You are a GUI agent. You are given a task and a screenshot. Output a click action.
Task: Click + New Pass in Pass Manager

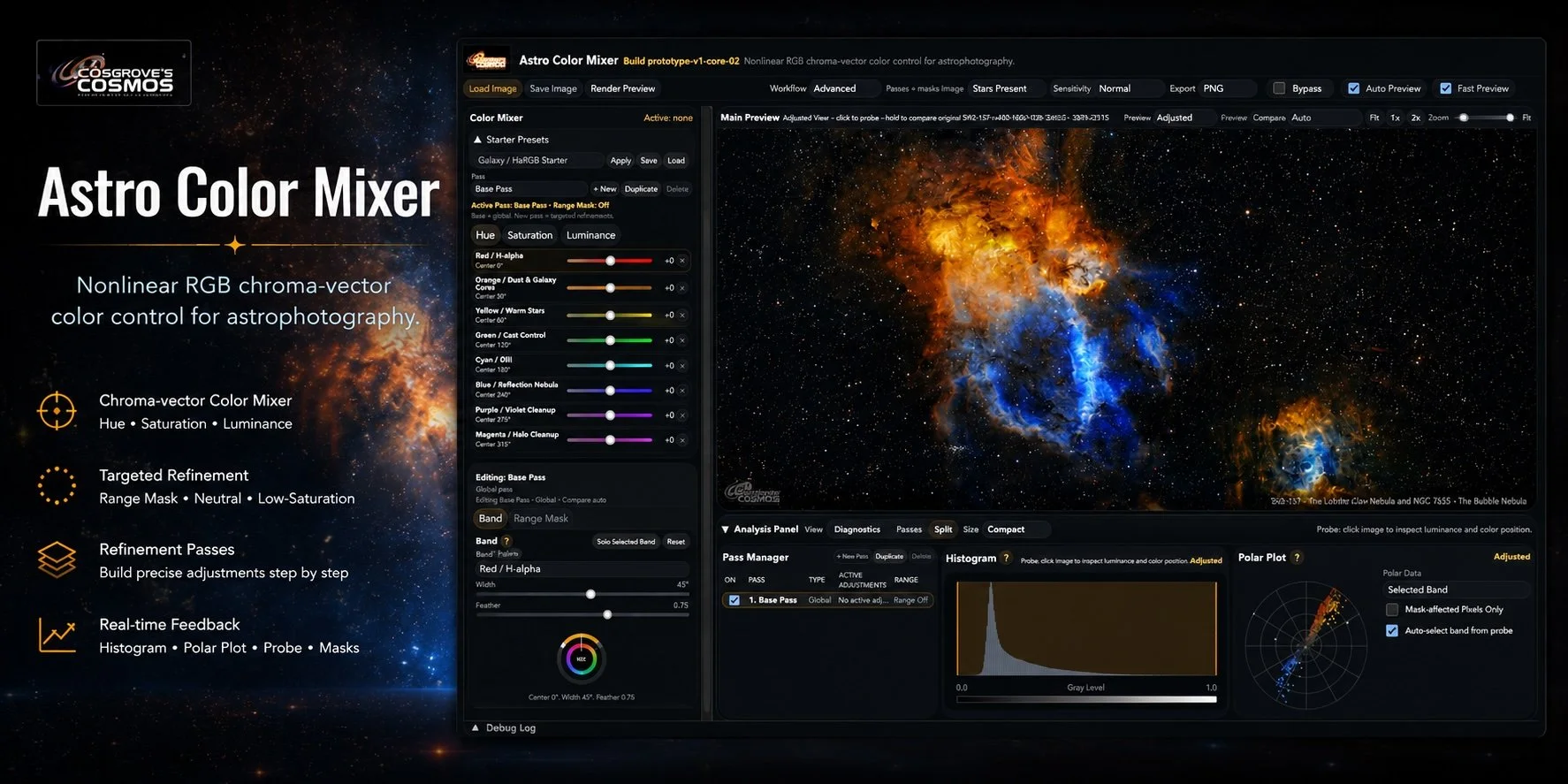852,557
